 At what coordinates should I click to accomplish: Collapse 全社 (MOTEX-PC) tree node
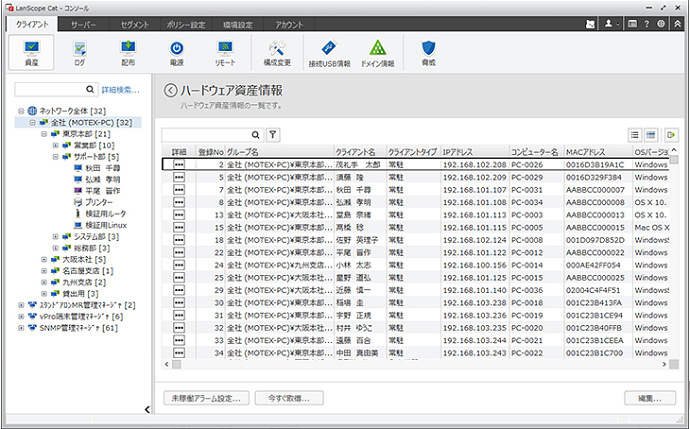coord(32,122)
